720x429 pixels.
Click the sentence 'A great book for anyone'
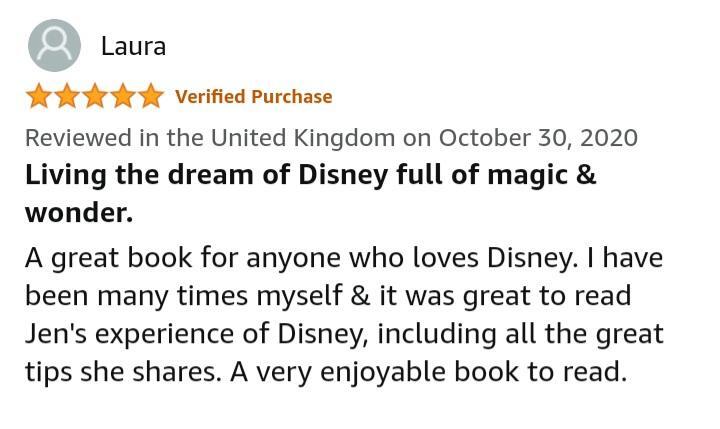(x=183, y=258)
